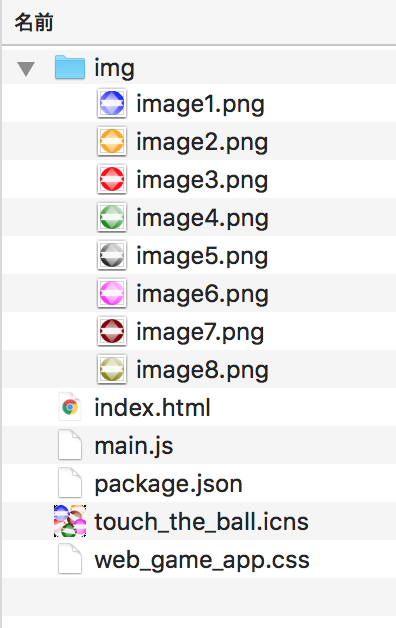
Task: Select the image5.png file name
Action: (202, 256)
